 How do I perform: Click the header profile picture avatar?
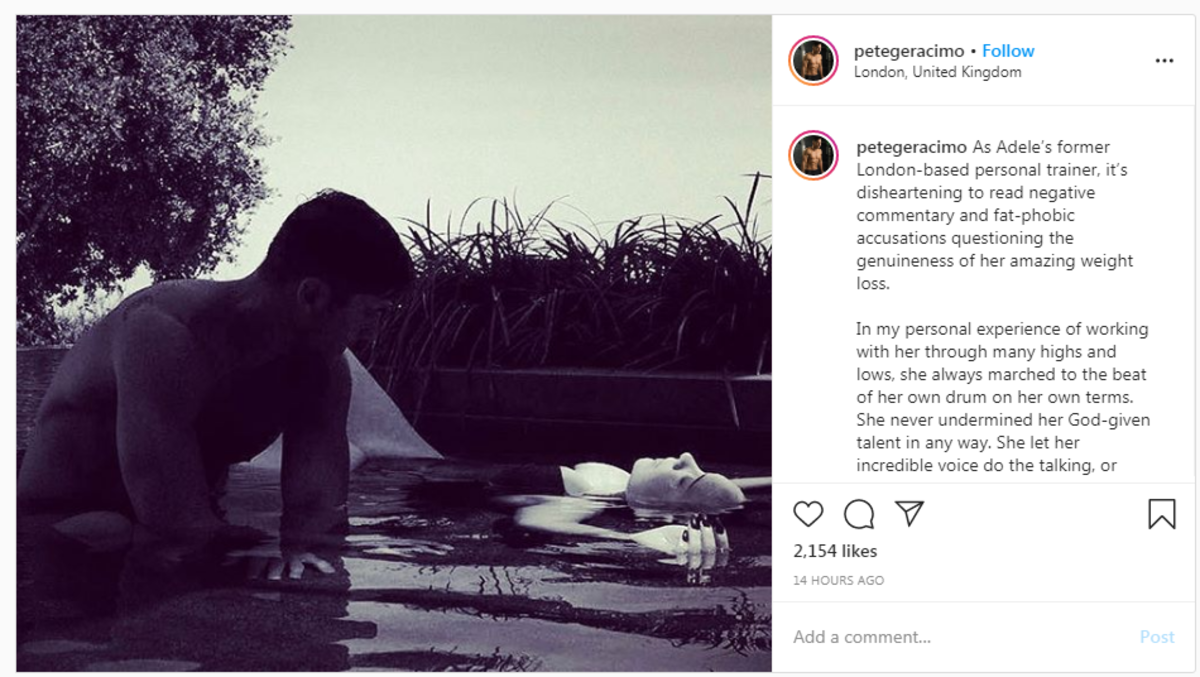click(813, 60)
